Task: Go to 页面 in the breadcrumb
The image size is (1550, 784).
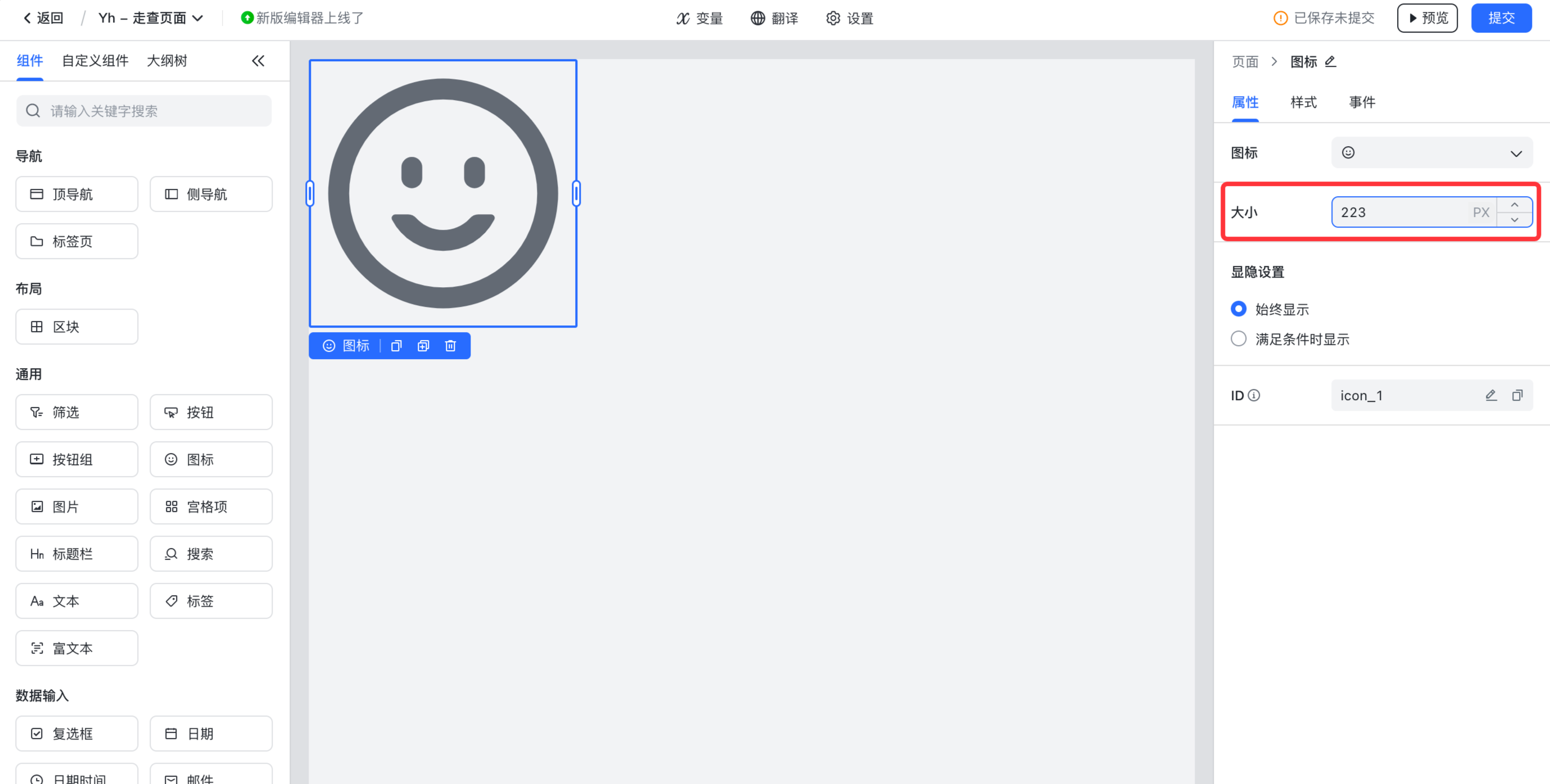Action: 1245,61
